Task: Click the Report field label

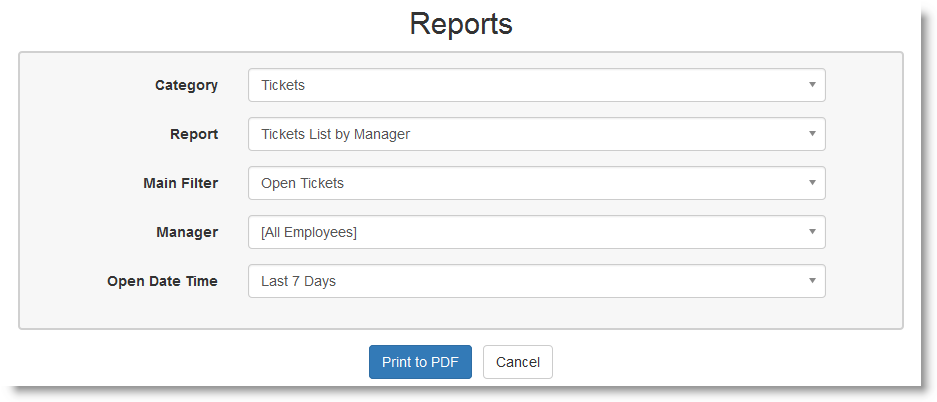Action: tap(194, 134)
